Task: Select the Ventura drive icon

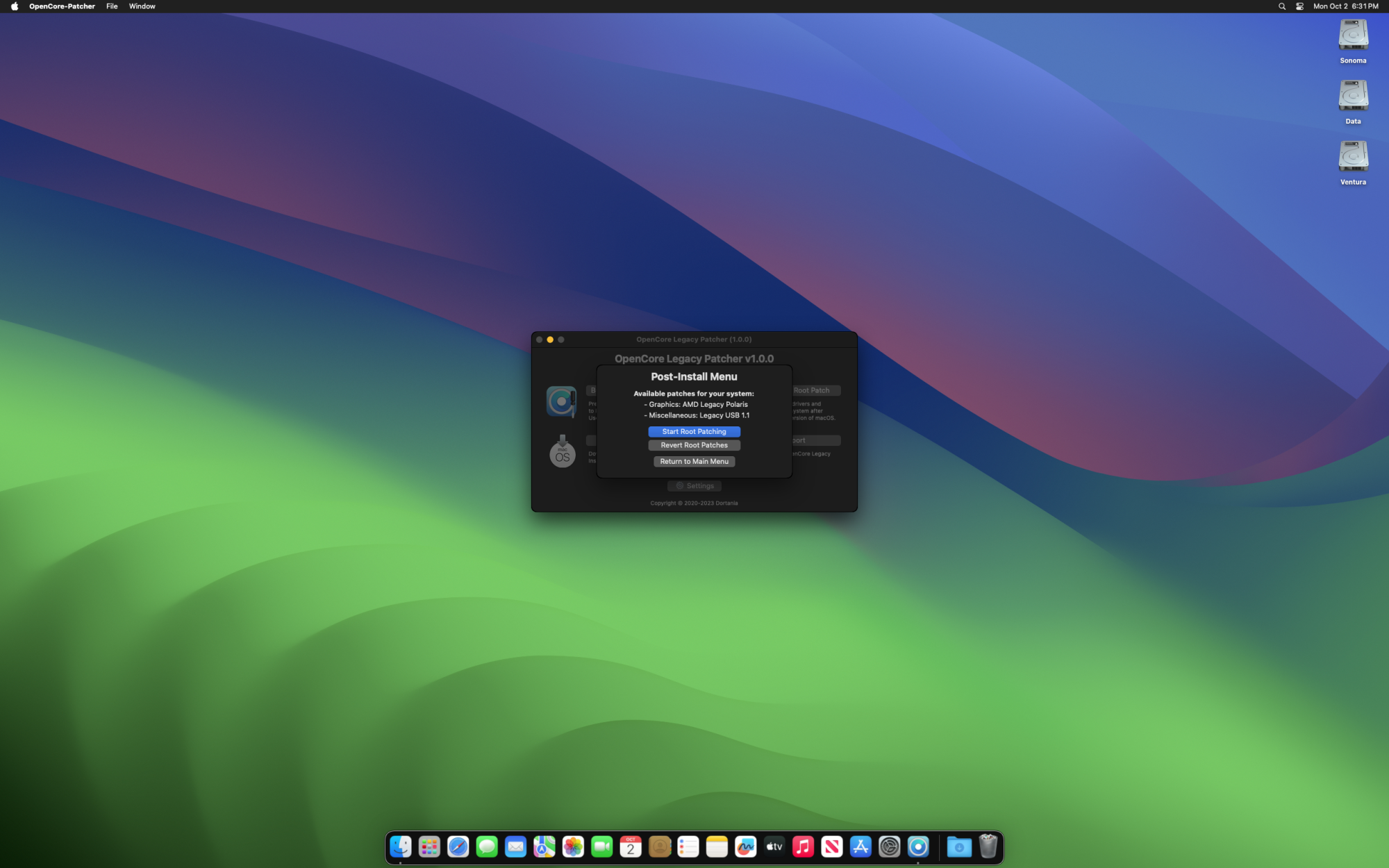Action: pos(1352,157)
